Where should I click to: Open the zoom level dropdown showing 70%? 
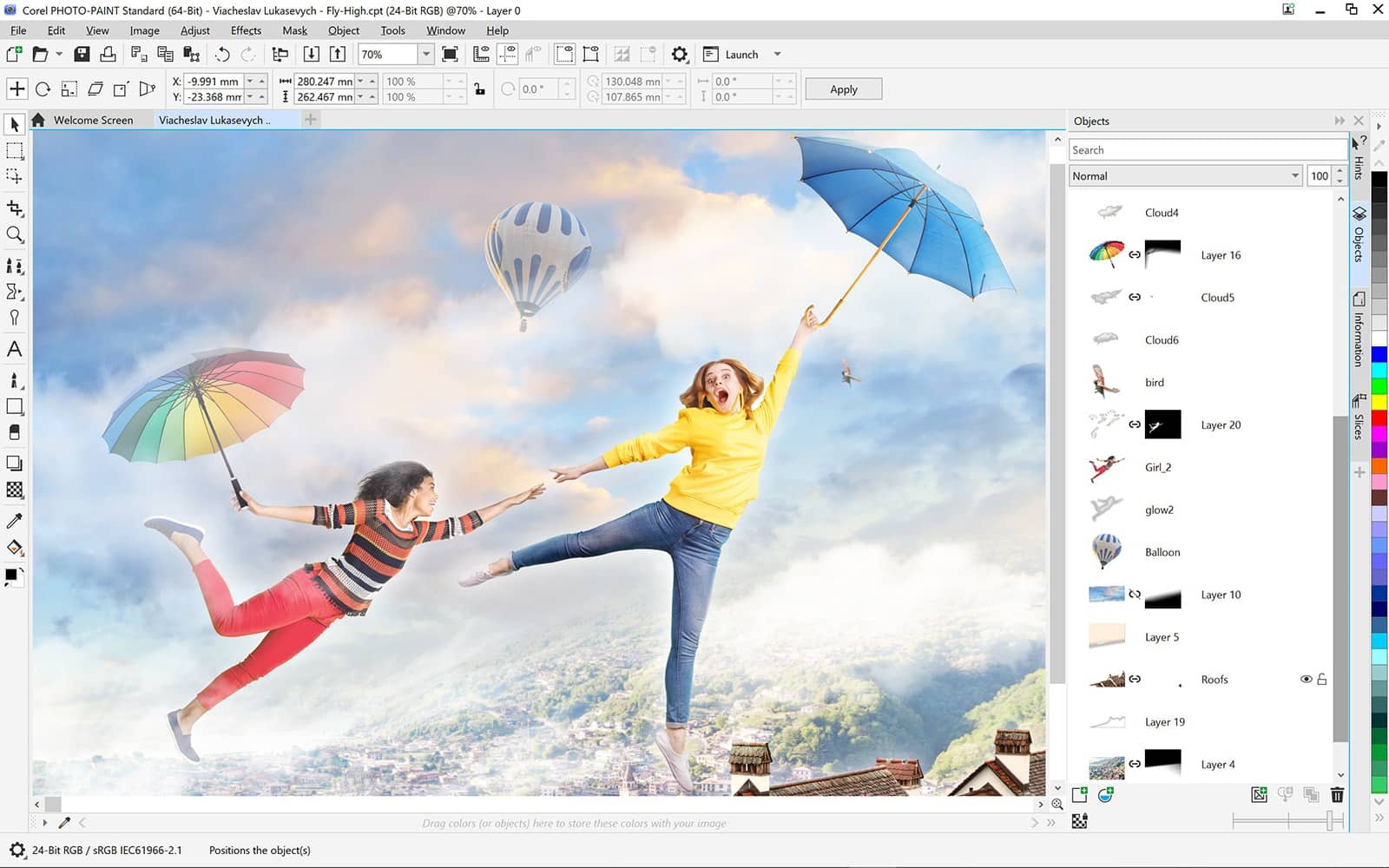pyautogui.click(x=425, y=55)
